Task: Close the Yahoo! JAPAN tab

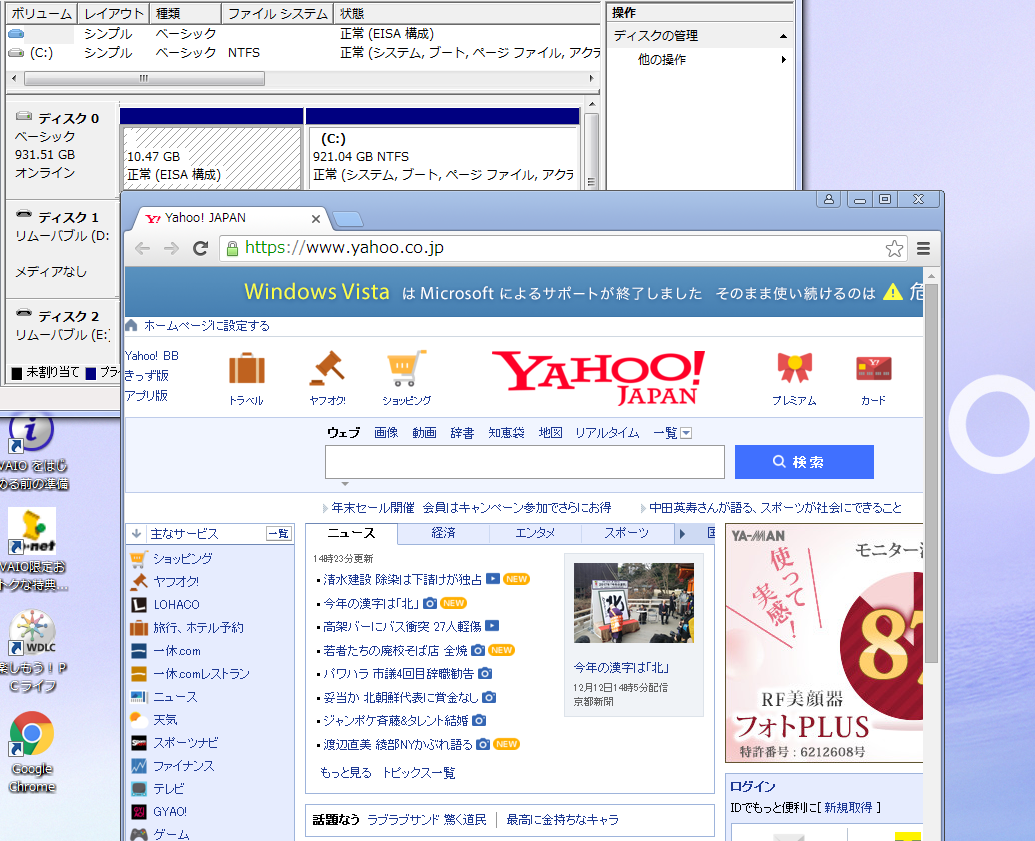Action: [x=316, y=219]
